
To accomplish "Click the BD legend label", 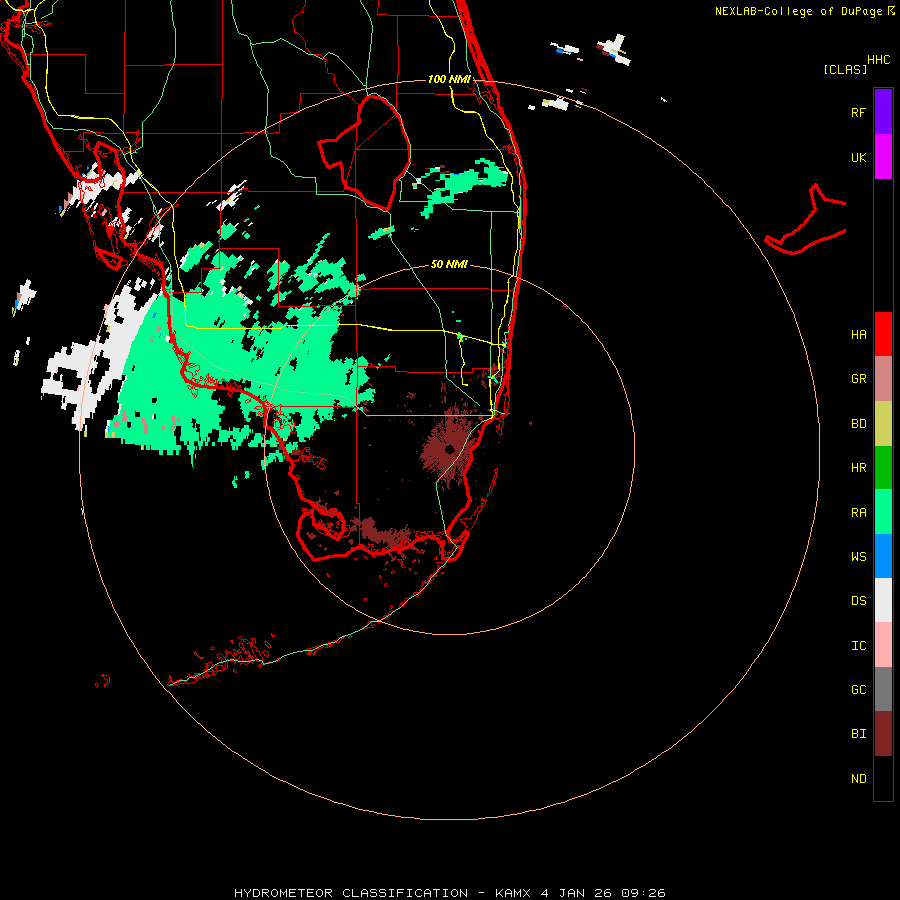I will [858, 424].
